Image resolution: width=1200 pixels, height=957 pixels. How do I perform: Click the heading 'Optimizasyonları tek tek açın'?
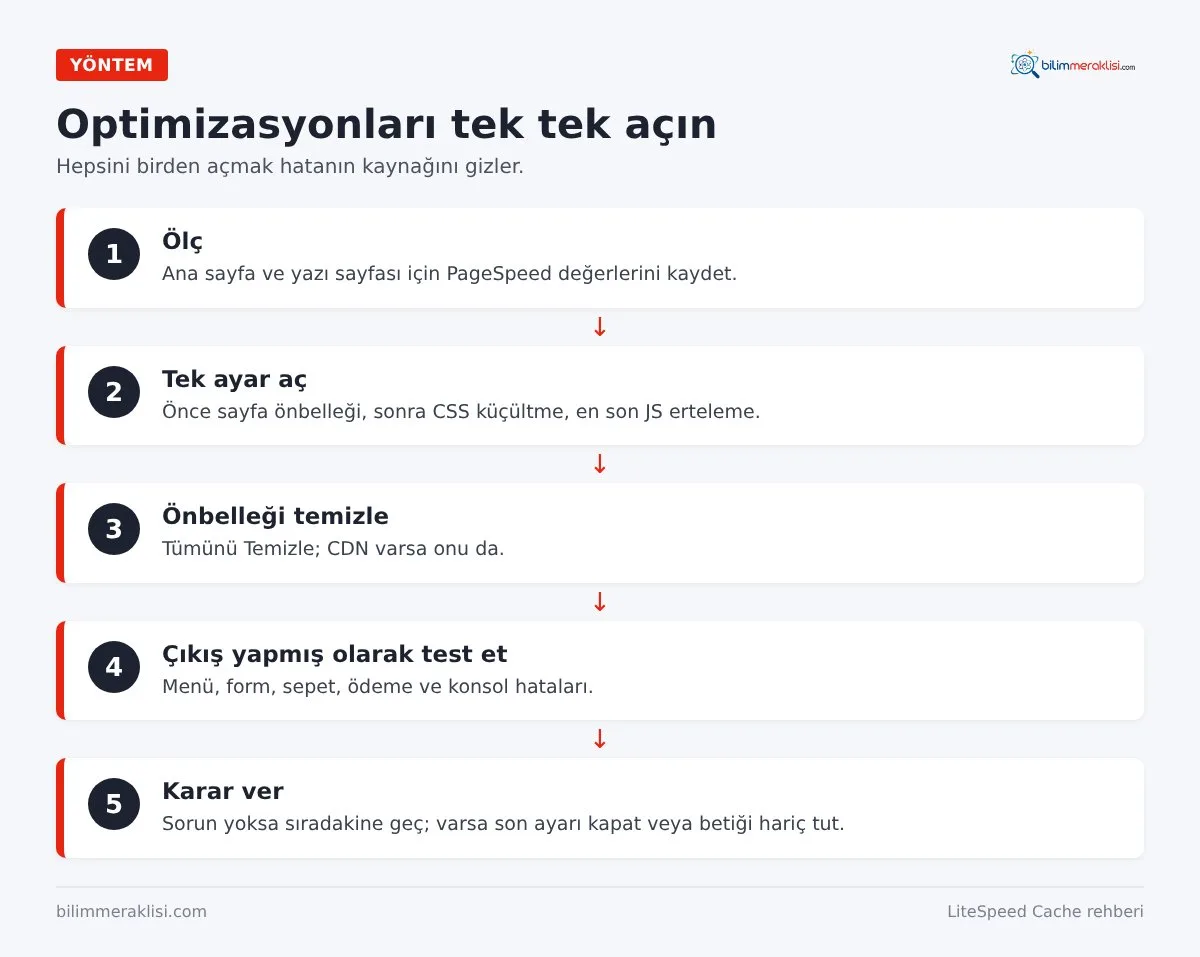tap(386, 124)
